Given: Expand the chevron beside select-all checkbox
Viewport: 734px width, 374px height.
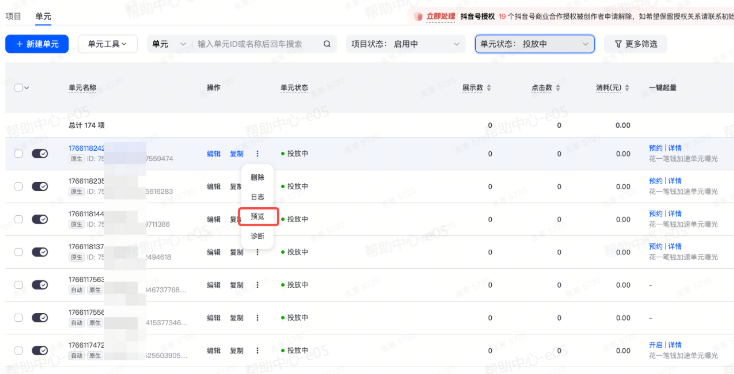Looking at the screenshot, I should 27,88.
